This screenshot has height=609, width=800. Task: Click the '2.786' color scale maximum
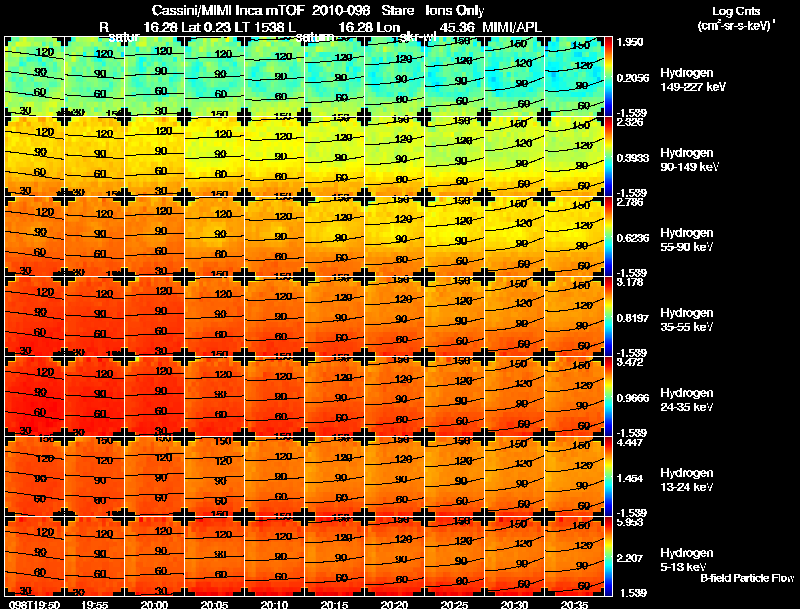[630, 202]
